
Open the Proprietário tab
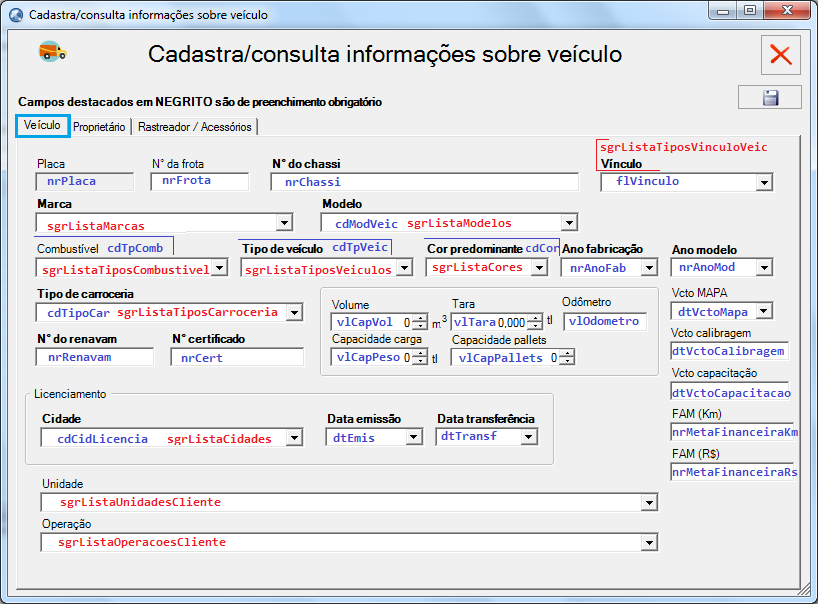[x=99, y=127]
